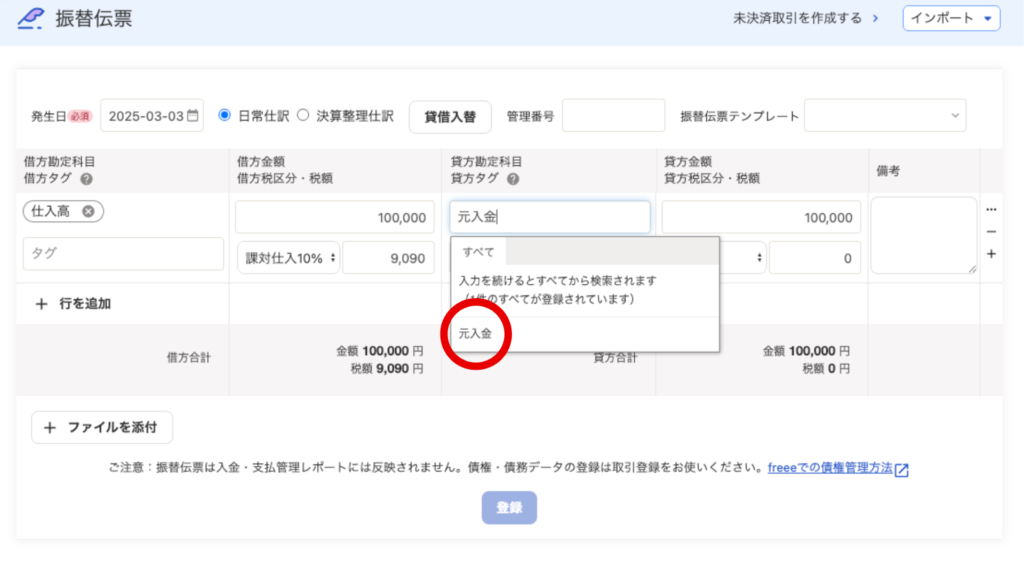1024x576 pixels.
Task: Insert a row with the plus icon
Action: pos(991,254)
